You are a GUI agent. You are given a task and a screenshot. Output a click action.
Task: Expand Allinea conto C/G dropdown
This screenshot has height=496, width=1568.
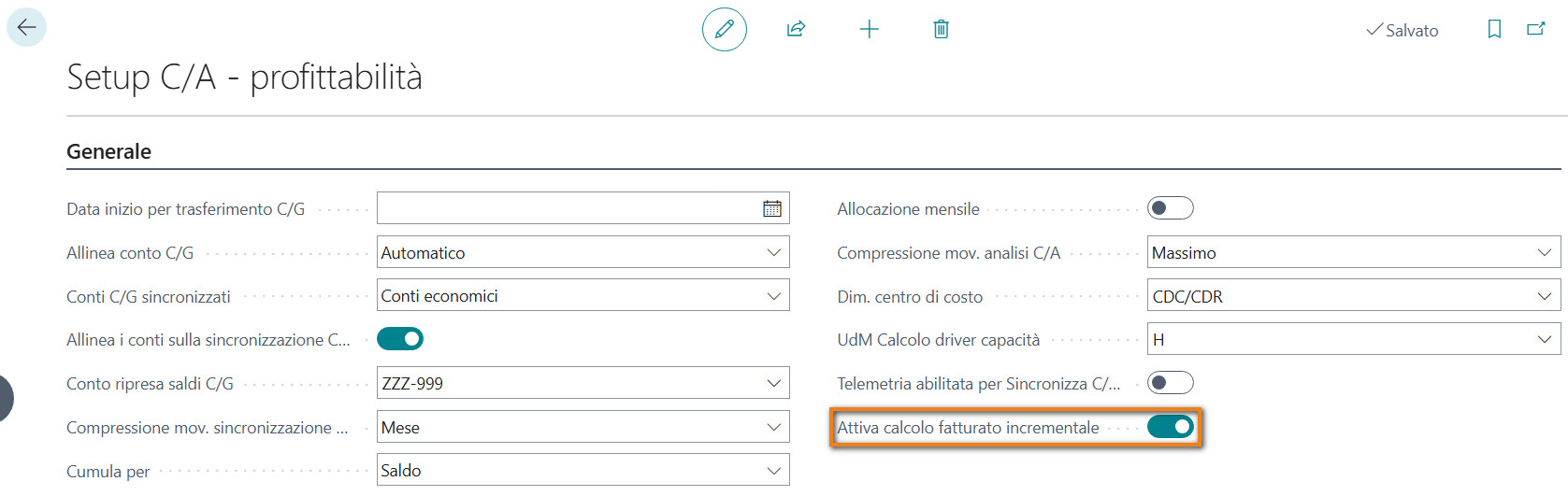click(583, 252)
